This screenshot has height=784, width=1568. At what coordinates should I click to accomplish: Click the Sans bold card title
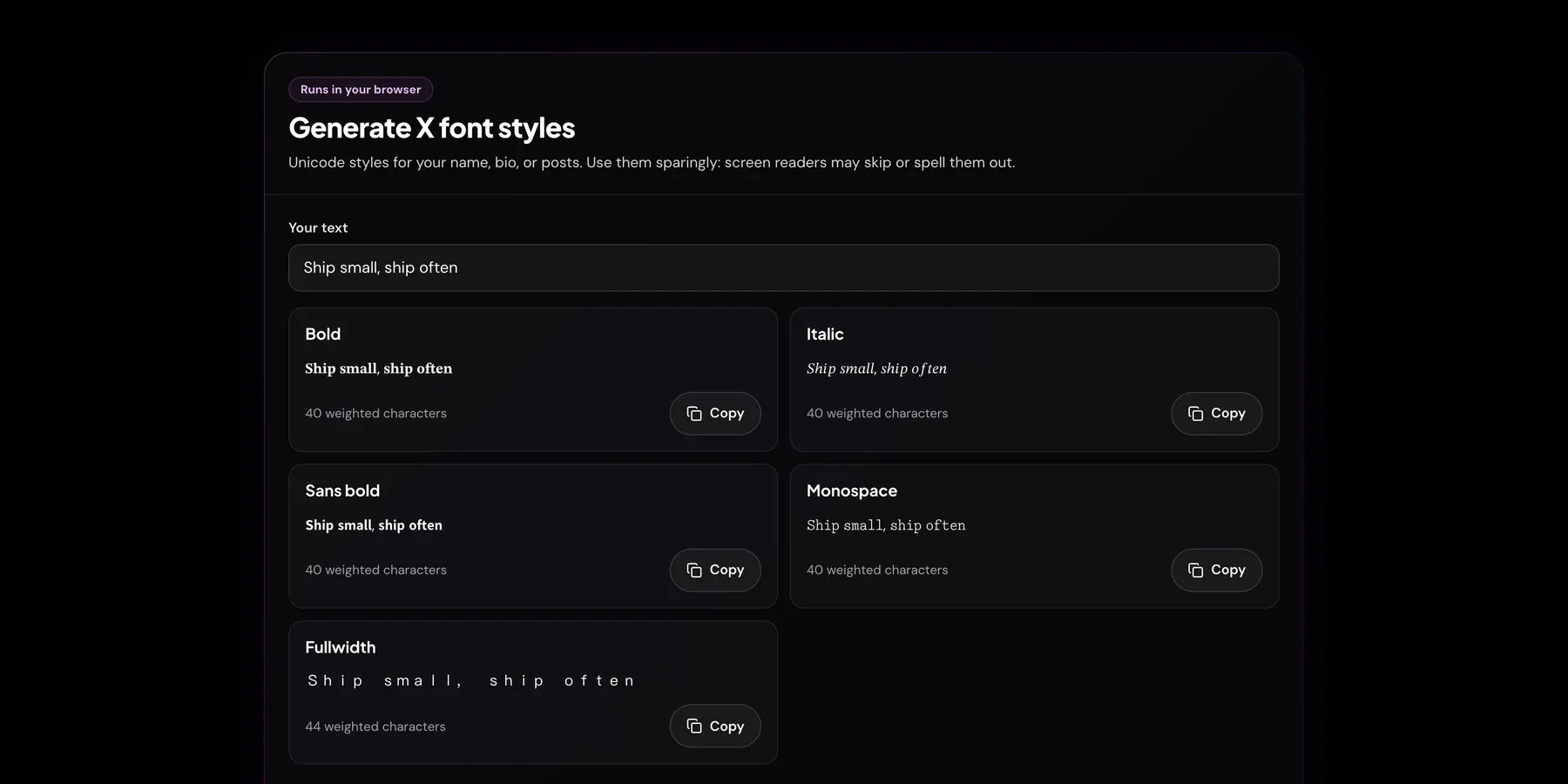click(342, 491)
